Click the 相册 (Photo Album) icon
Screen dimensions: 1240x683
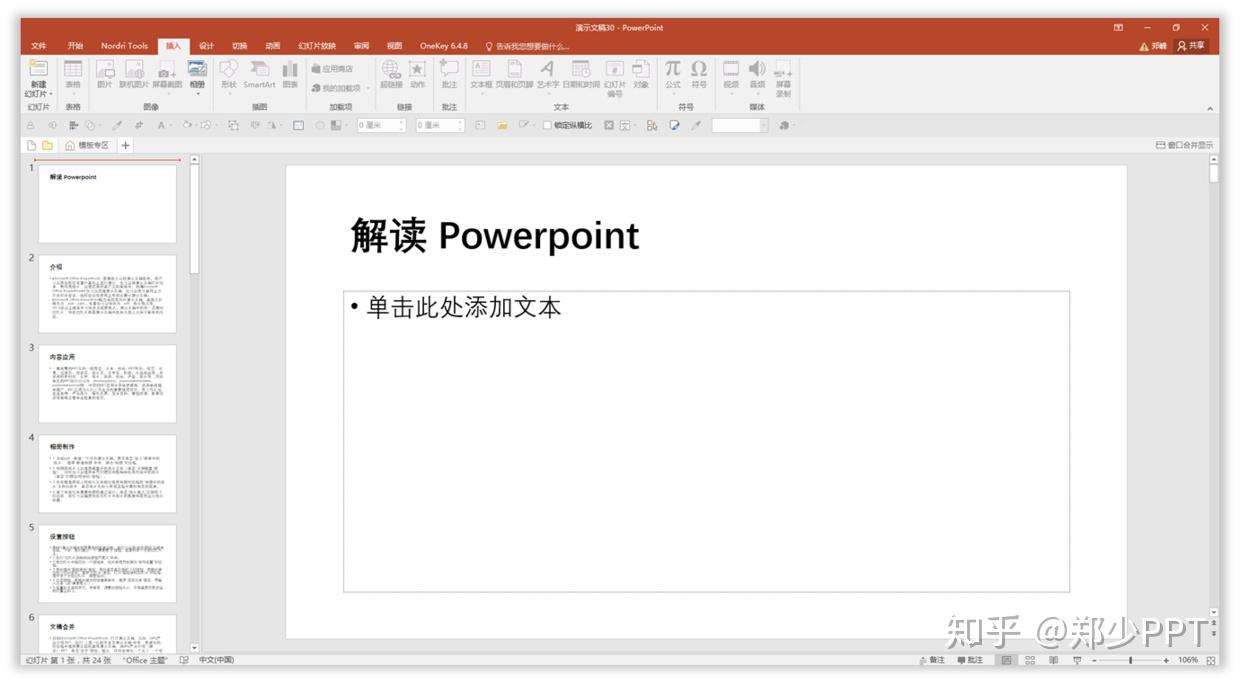click(x=197, y=69)
